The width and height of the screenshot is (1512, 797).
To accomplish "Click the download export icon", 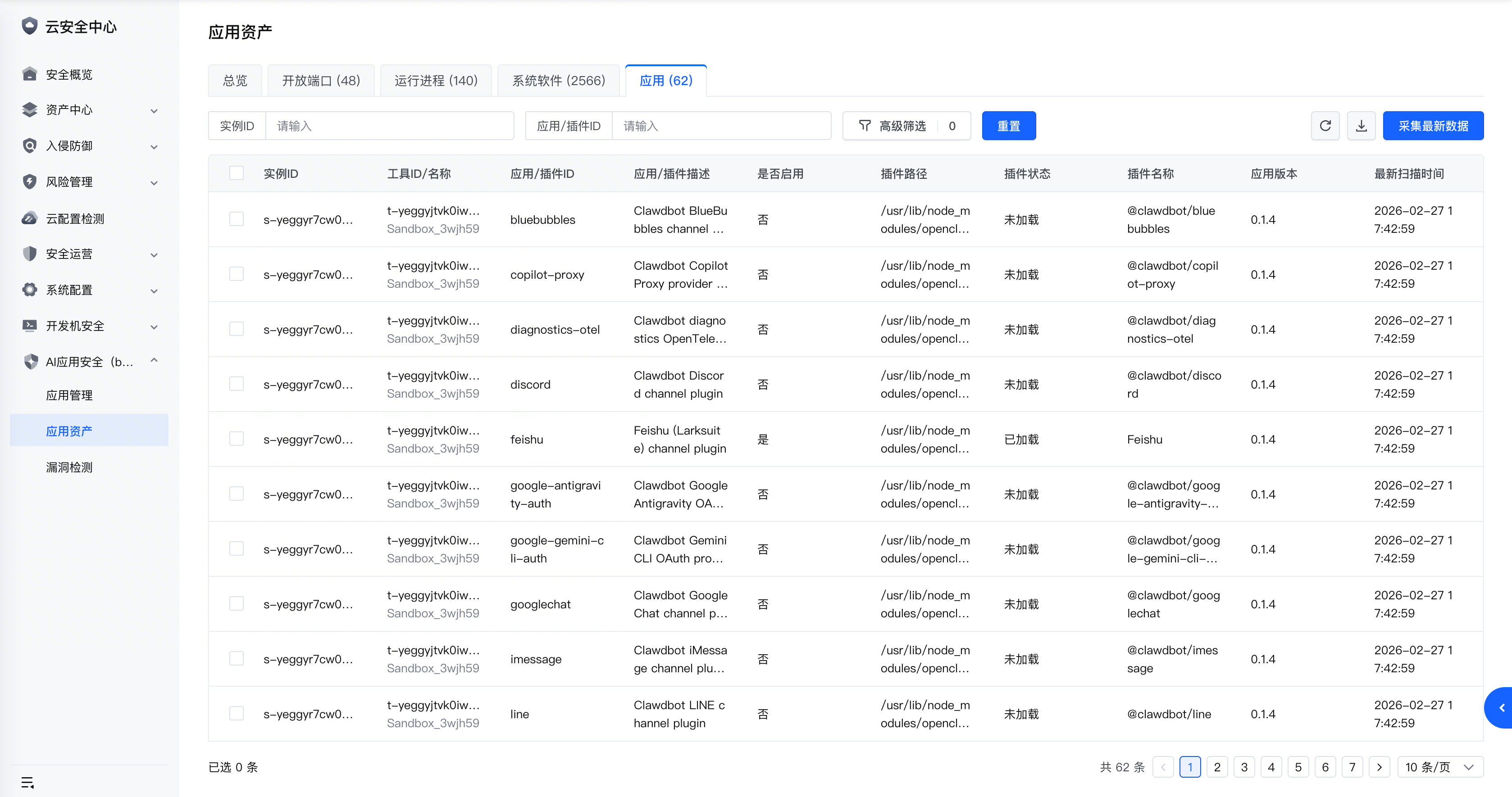I will (x=1361, y=126).
